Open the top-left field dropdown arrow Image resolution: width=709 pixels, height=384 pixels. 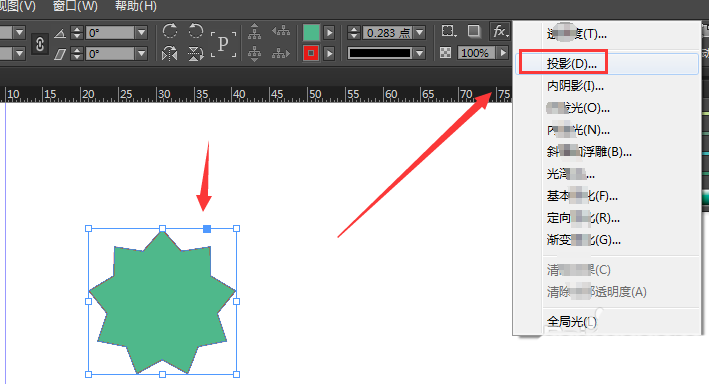[x=19, y=33]
